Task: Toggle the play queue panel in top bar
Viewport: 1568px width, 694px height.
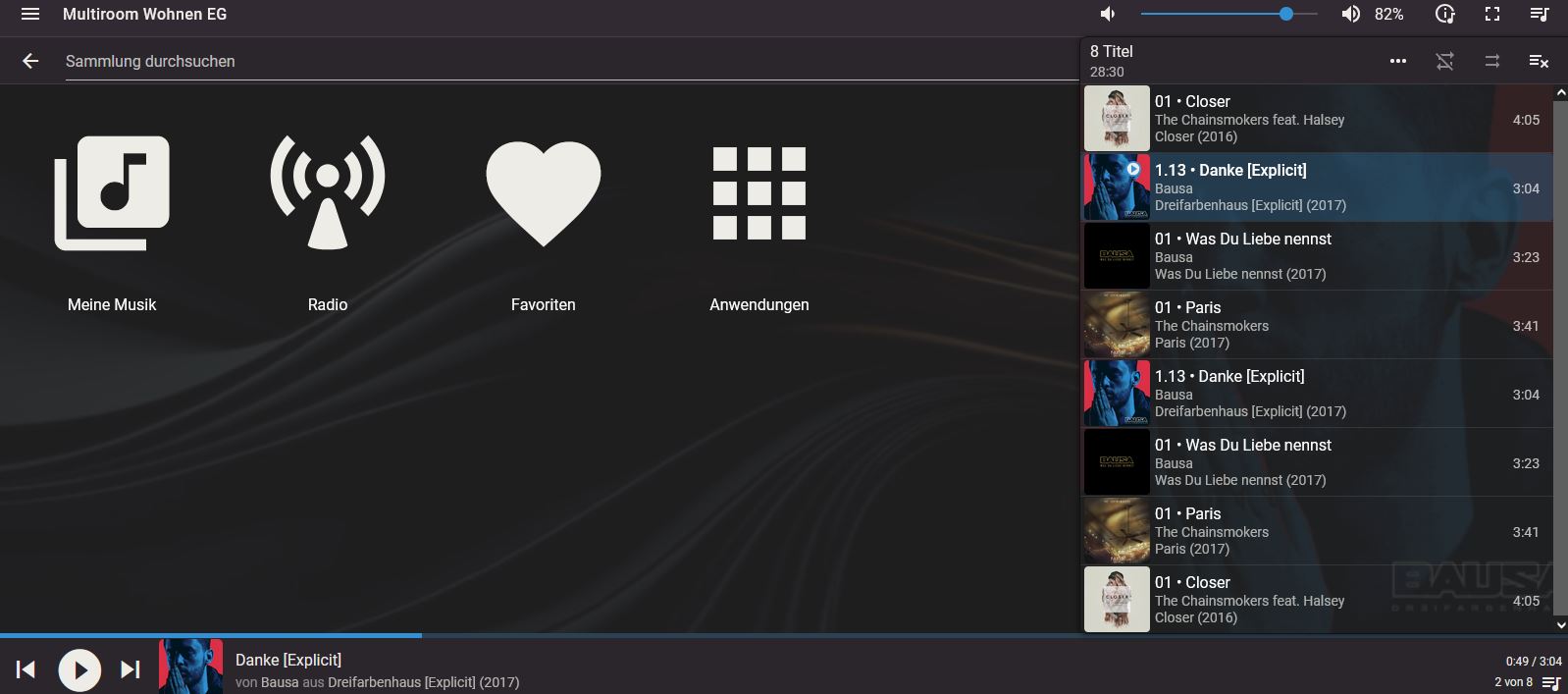Action: pyautogui.click(x=1539, y=15)
